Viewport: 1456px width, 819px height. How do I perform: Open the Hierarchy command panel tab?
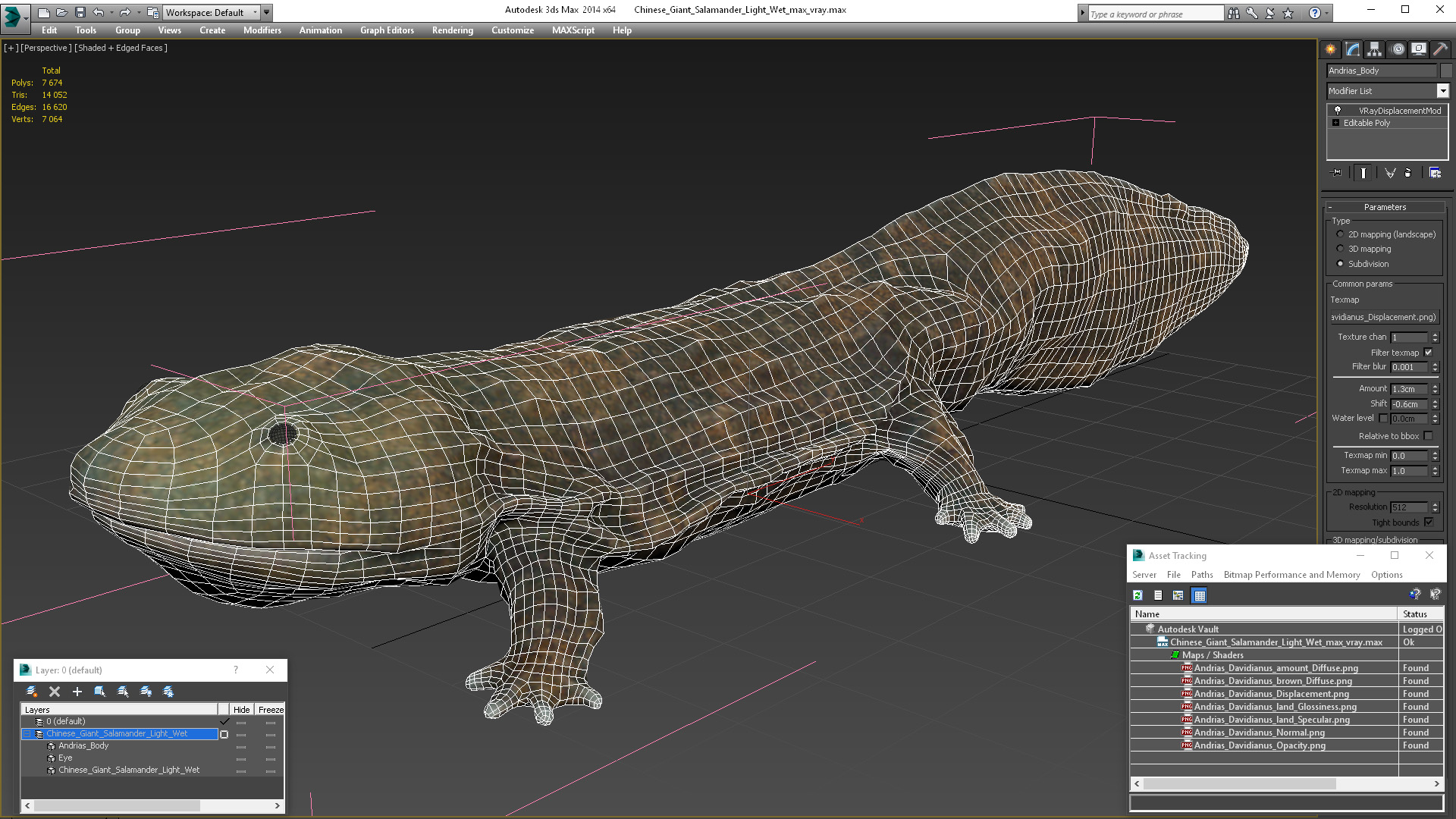tap(1374, 49)
